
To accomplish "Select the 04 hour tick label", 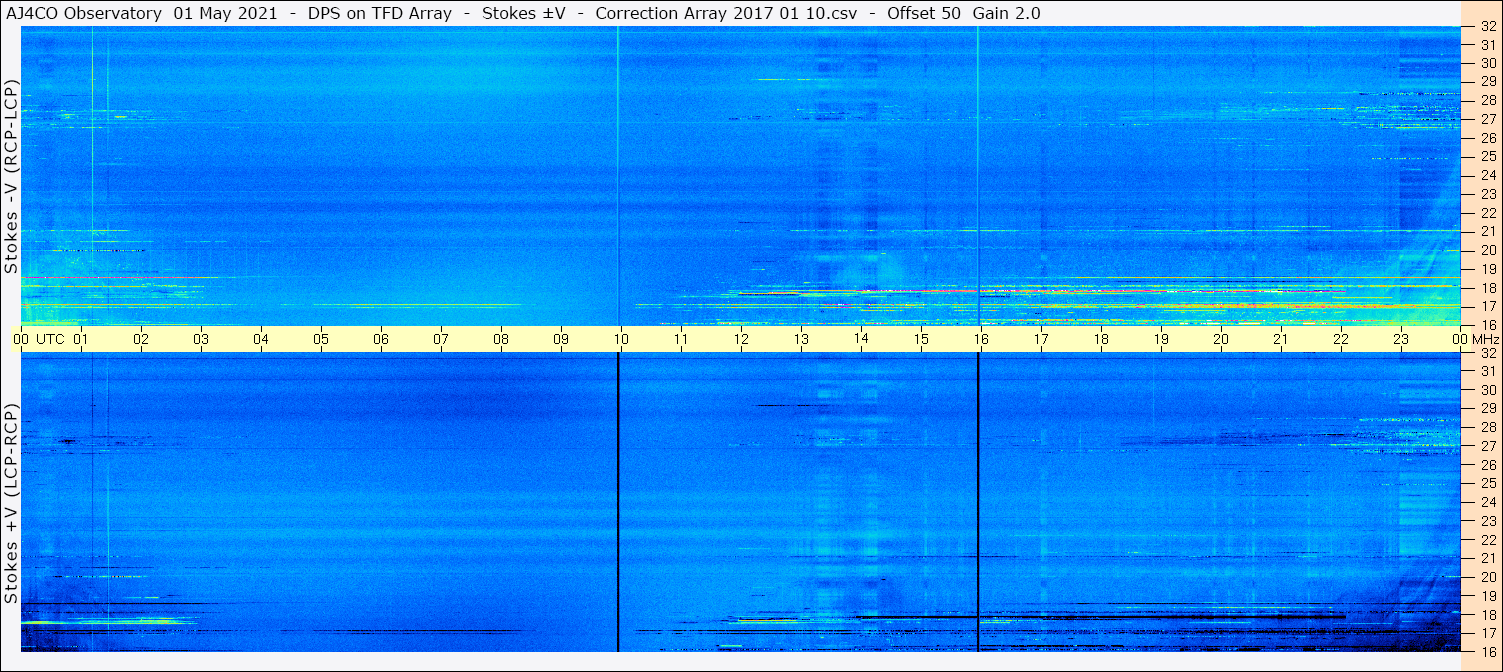I will pos(261,339).
